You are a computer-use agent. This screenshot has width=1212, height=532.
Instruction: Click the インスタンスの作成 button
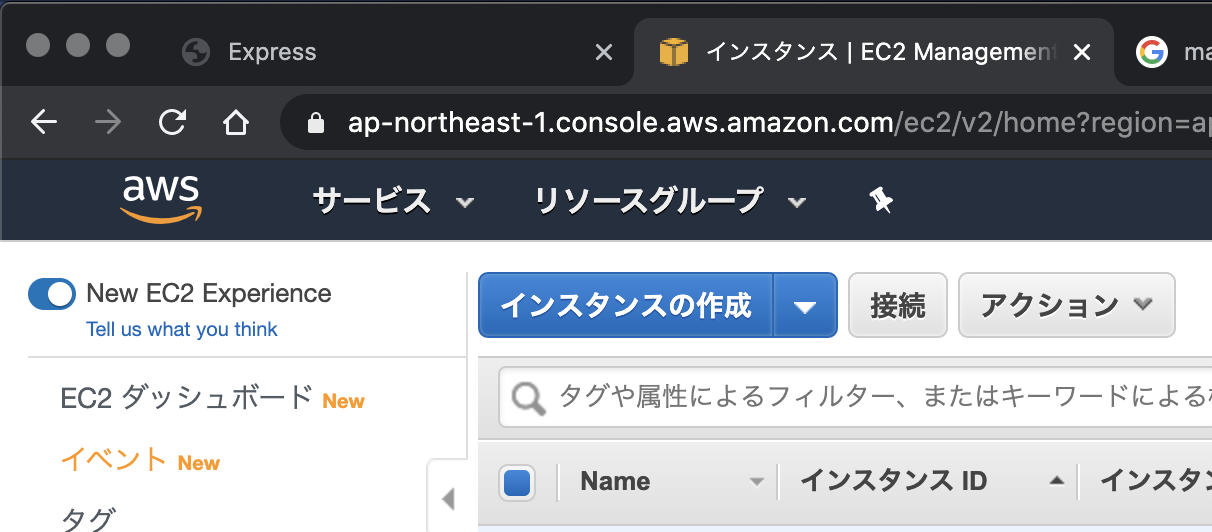pyautogui.click(x=626, y=306)
